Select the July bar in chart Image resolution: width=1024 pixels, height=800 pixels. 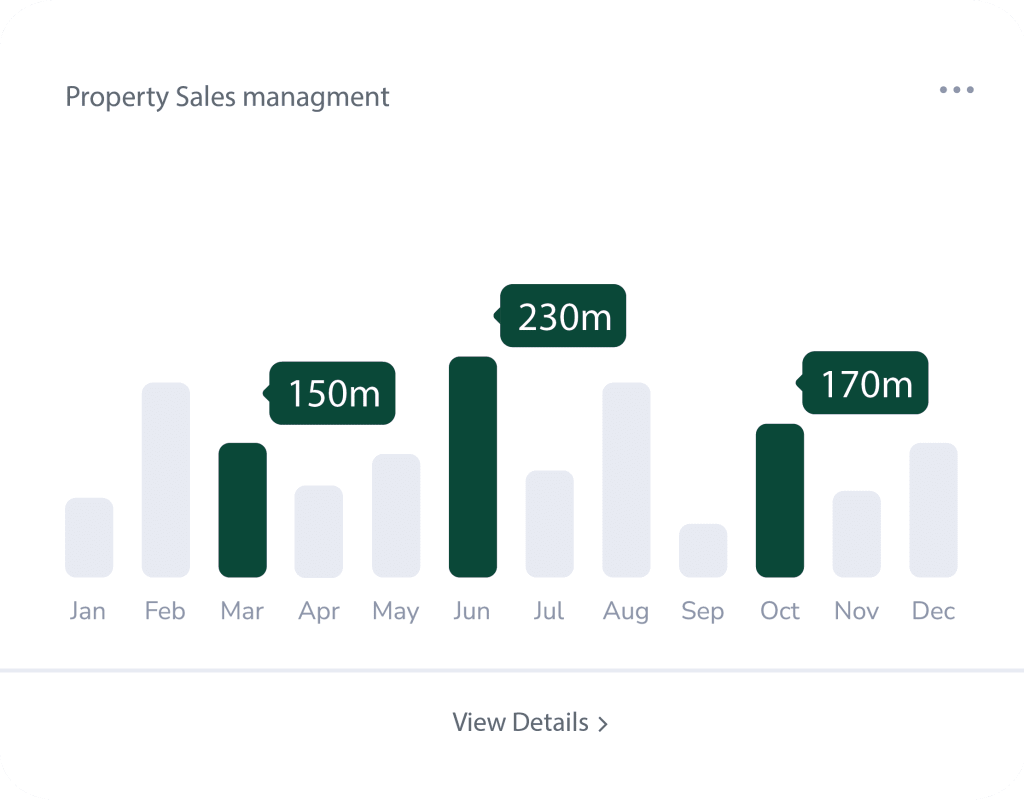coord(550,524)
